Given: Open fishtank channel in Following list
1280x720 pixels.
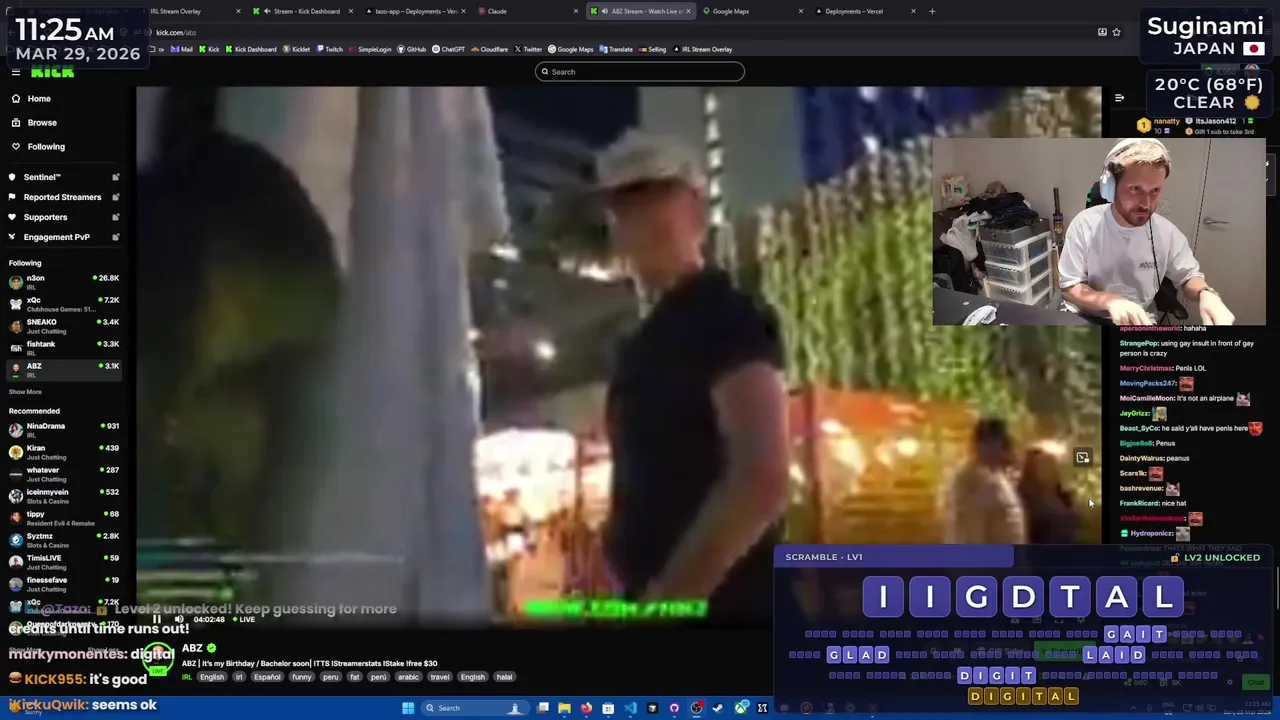Looking at the screenshot, I should pos(64,347).
